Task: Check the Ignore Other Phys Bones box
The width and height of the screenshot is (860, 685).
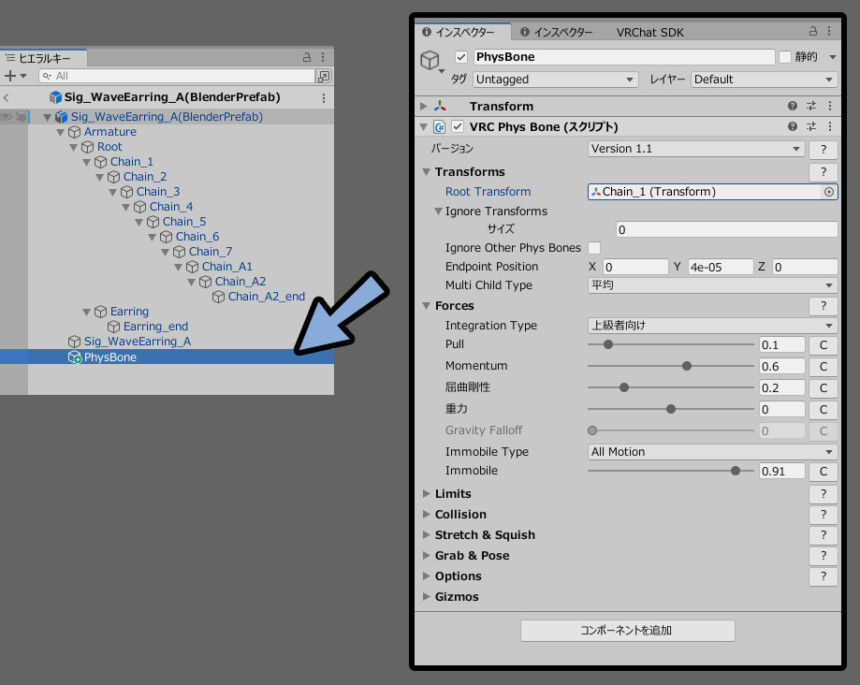Action: click(594, 248)
